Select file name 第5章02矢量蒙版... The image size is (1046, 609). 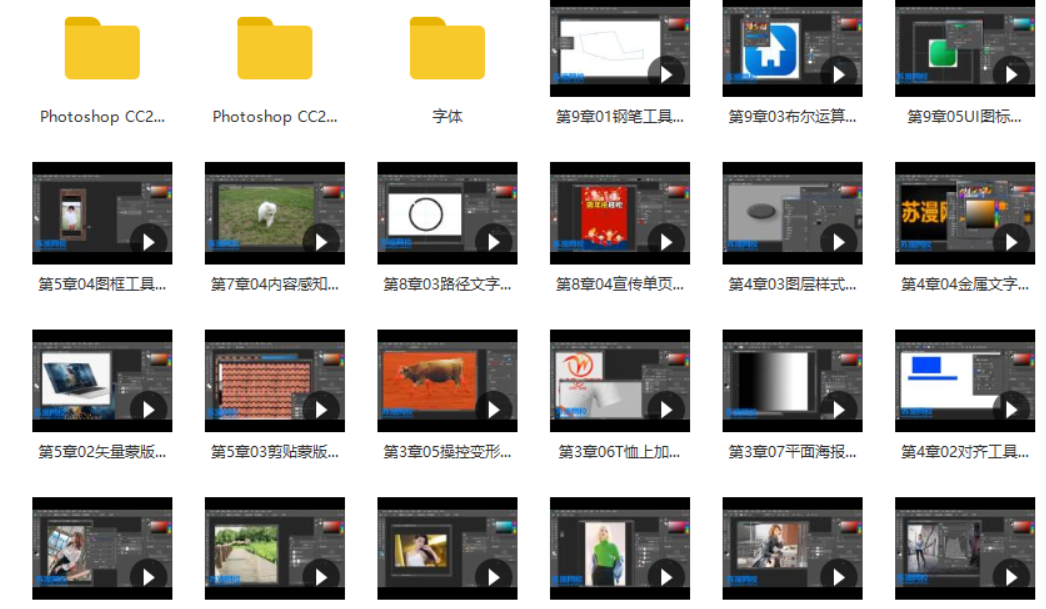102,452
